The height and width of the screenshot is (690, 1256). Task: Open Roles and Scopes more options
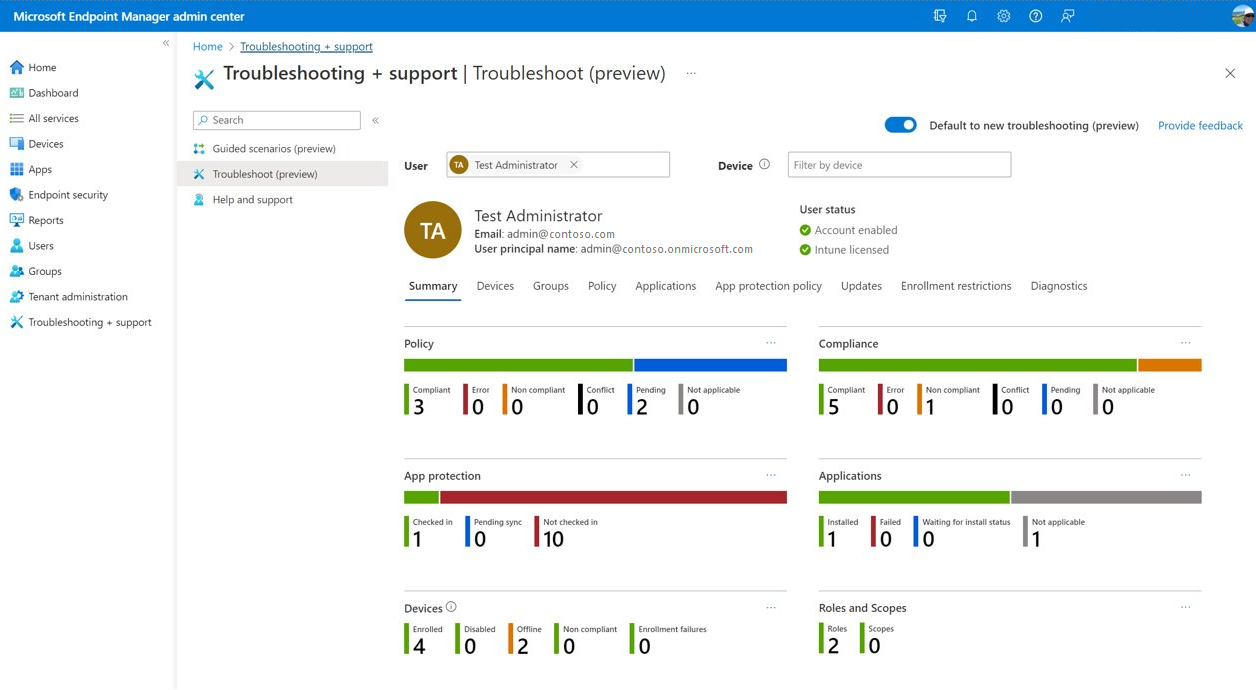click(1186, 607)
